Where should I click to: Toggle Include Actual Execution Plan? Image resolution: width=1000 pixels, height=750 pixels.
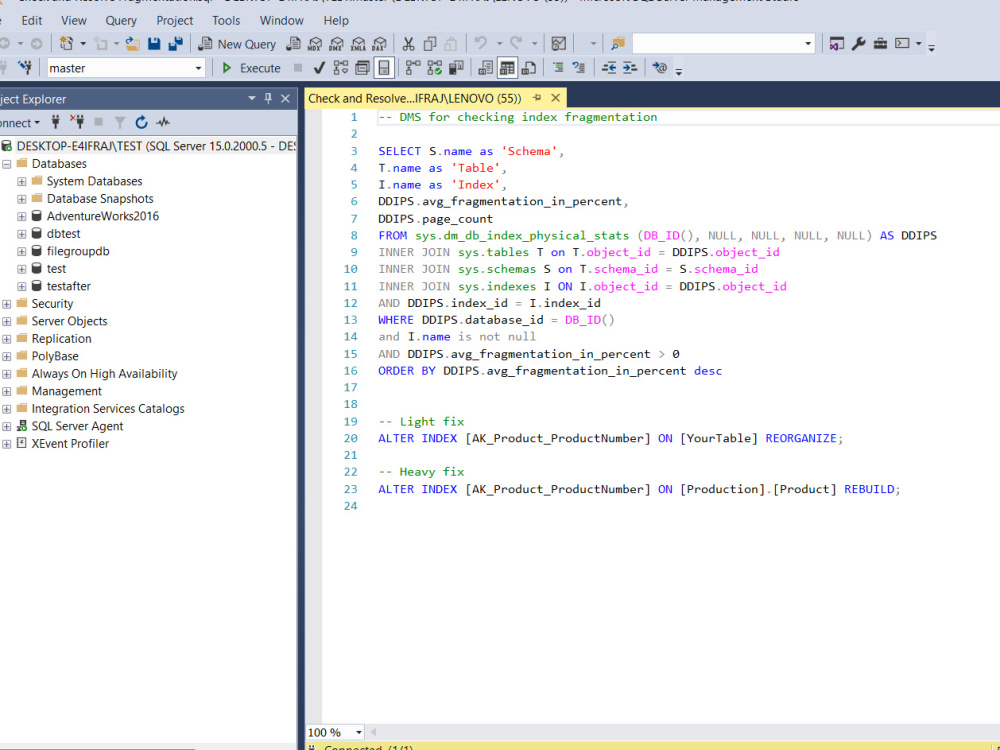pyautogui.click(x=413, y=68)
